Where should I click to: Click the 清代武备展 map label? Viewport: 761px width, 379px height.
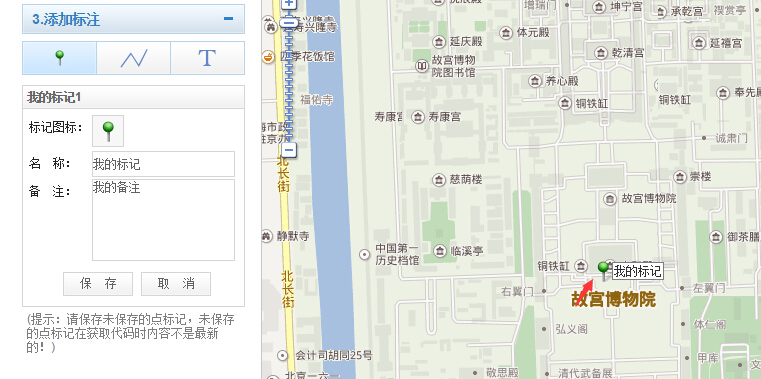coord(584,373)
